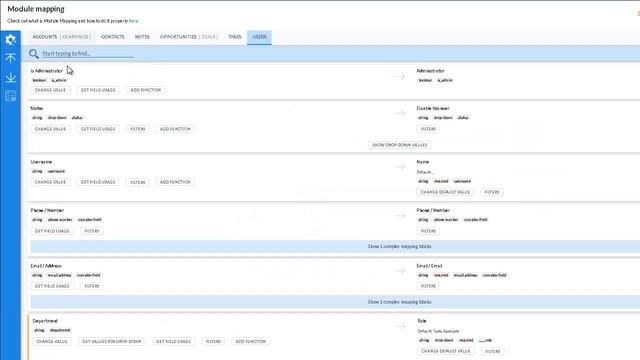Open the Notes tab
The height and width of the screenshot is (360, 640).
(142, 37)
